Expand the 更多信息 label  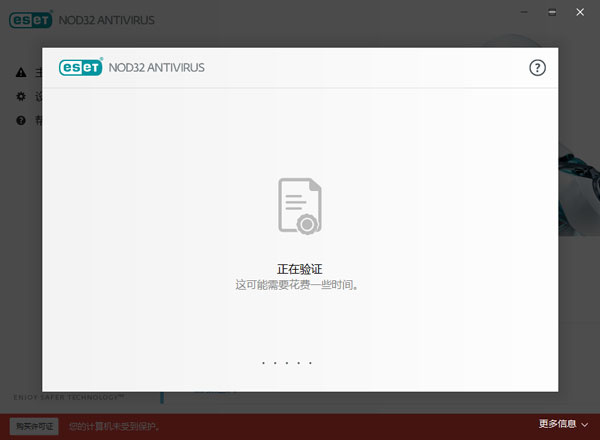(557, 425)
